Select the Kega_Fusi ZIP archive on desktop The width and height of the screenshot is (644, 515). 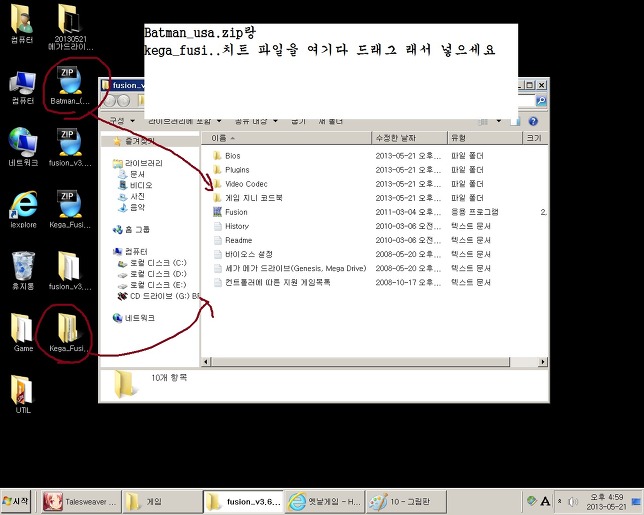[x=70, y=209]
